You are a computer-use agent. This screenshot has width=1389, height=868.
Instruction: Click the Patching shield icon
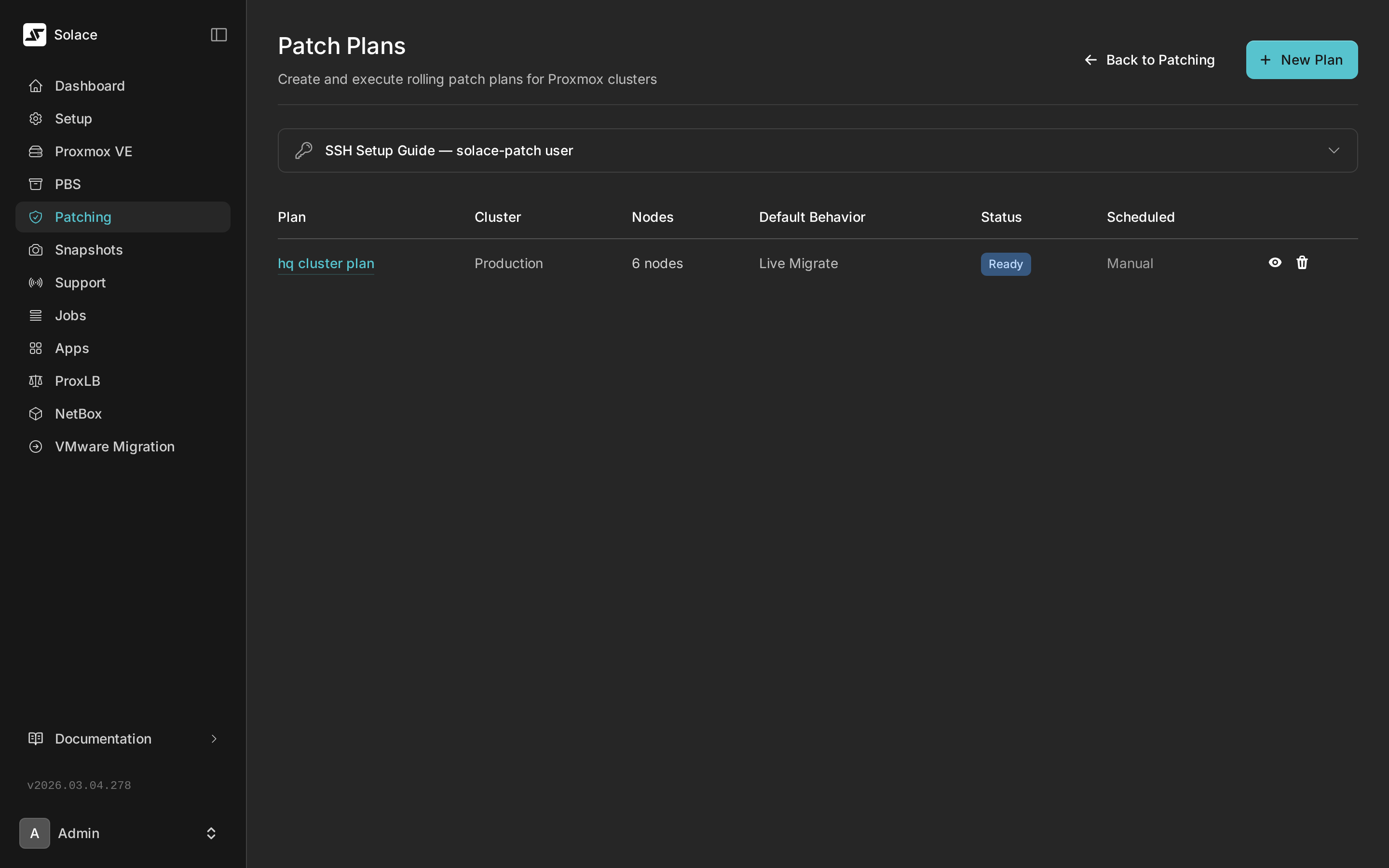pyautogui.click(x=35, y=217)
